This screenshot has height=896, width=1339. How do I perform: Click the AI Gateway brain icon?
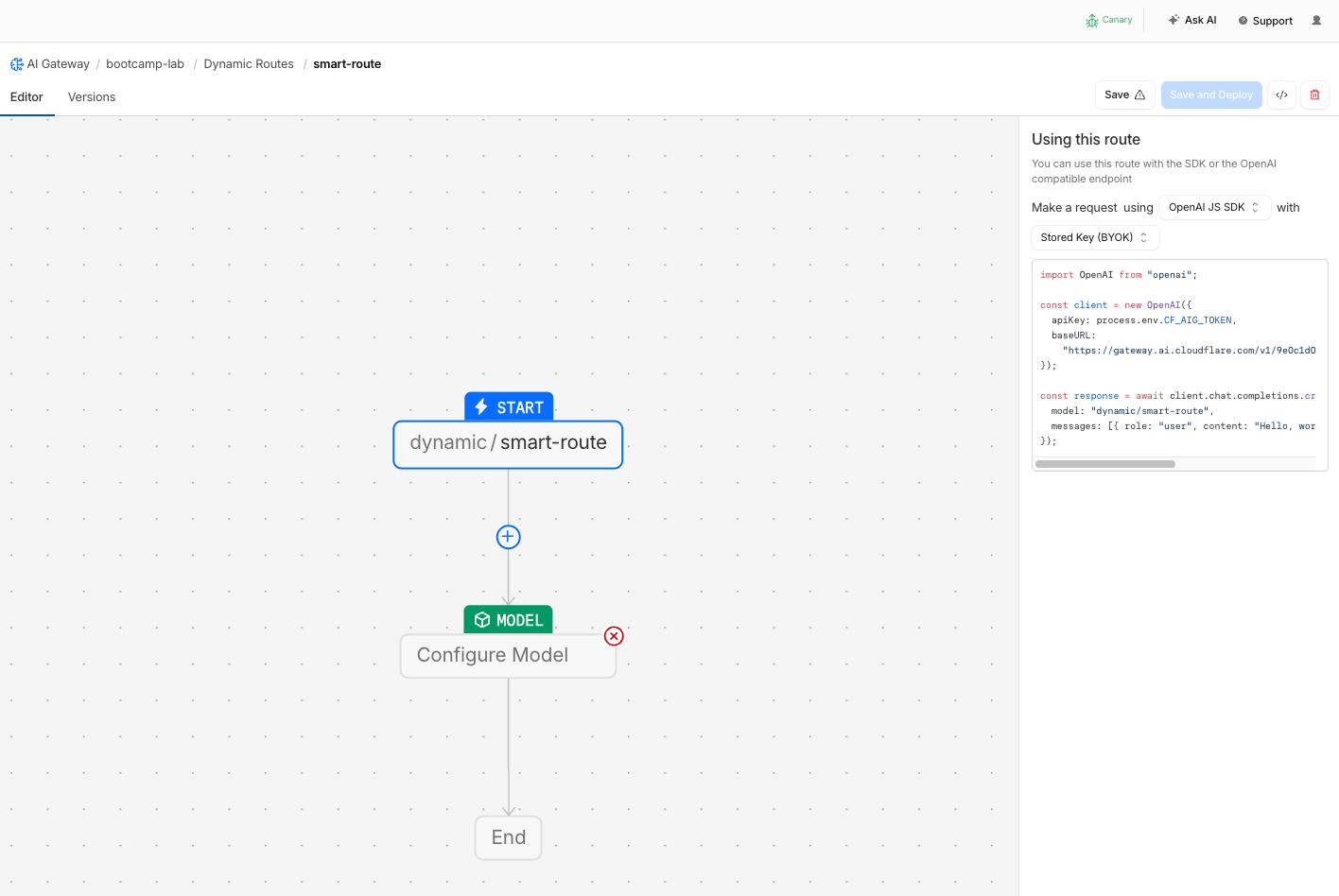point(17,64)
